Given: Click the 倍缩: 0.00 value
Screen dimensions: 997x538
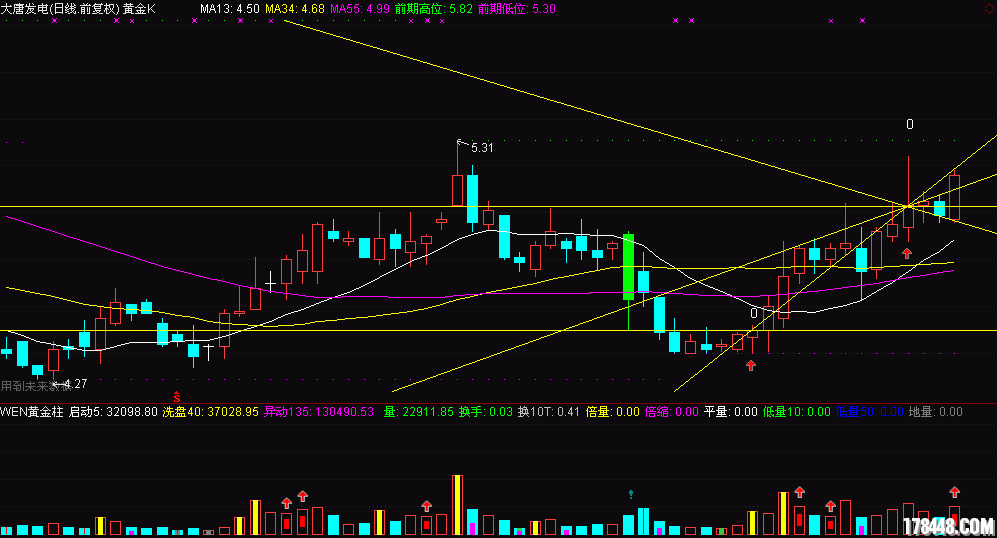Looking at the screenshot, I should pos(671,411).
